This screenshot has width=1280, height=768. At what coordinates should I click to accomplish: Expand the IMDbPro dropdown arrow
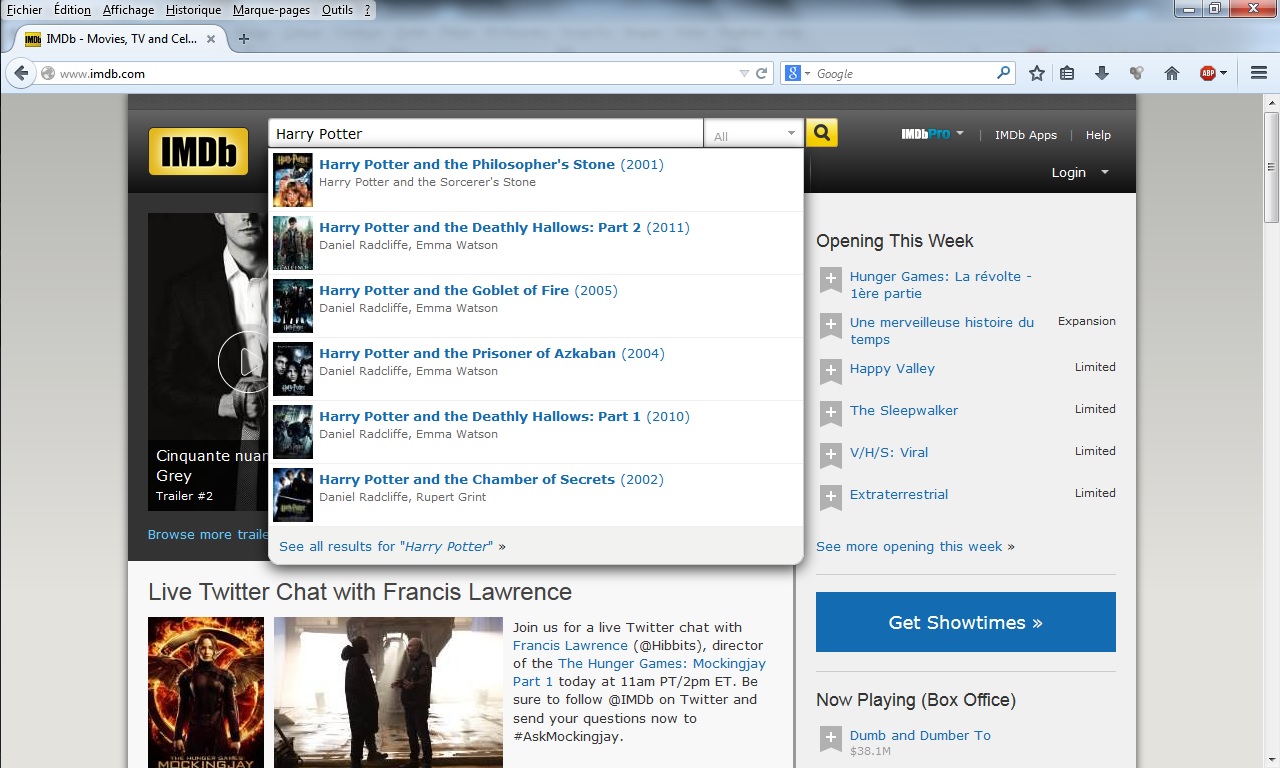click(x=960, y=133)
